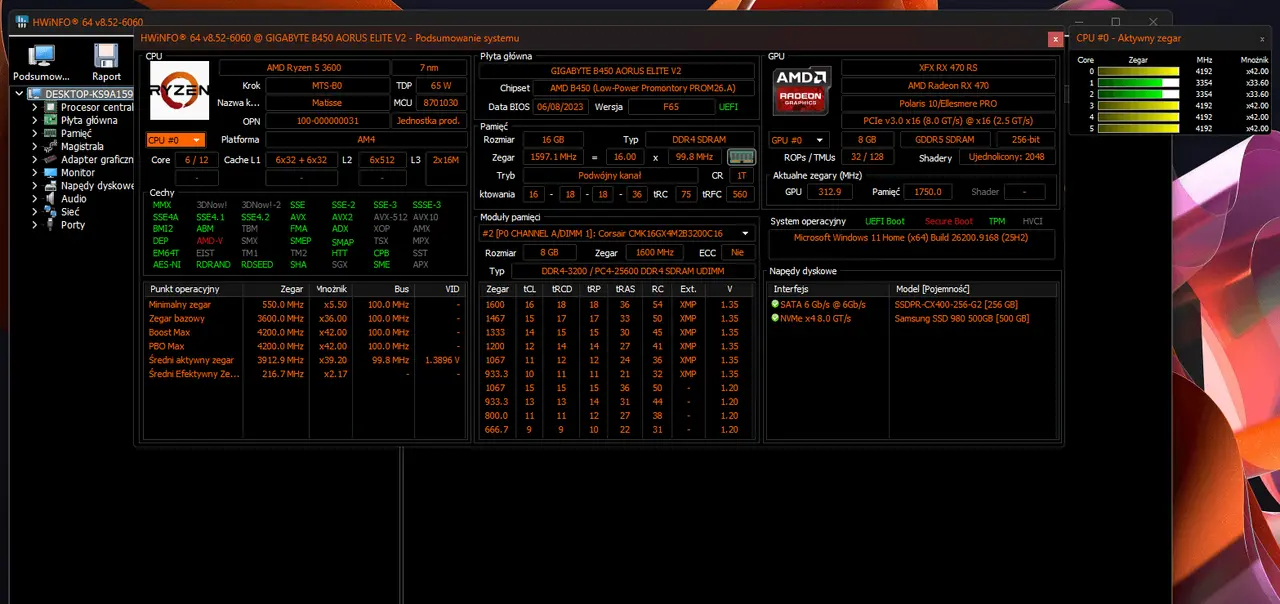Click the AMD-V feature flag
This screenshot has width=1280, height=604.
tap(210, 241)
